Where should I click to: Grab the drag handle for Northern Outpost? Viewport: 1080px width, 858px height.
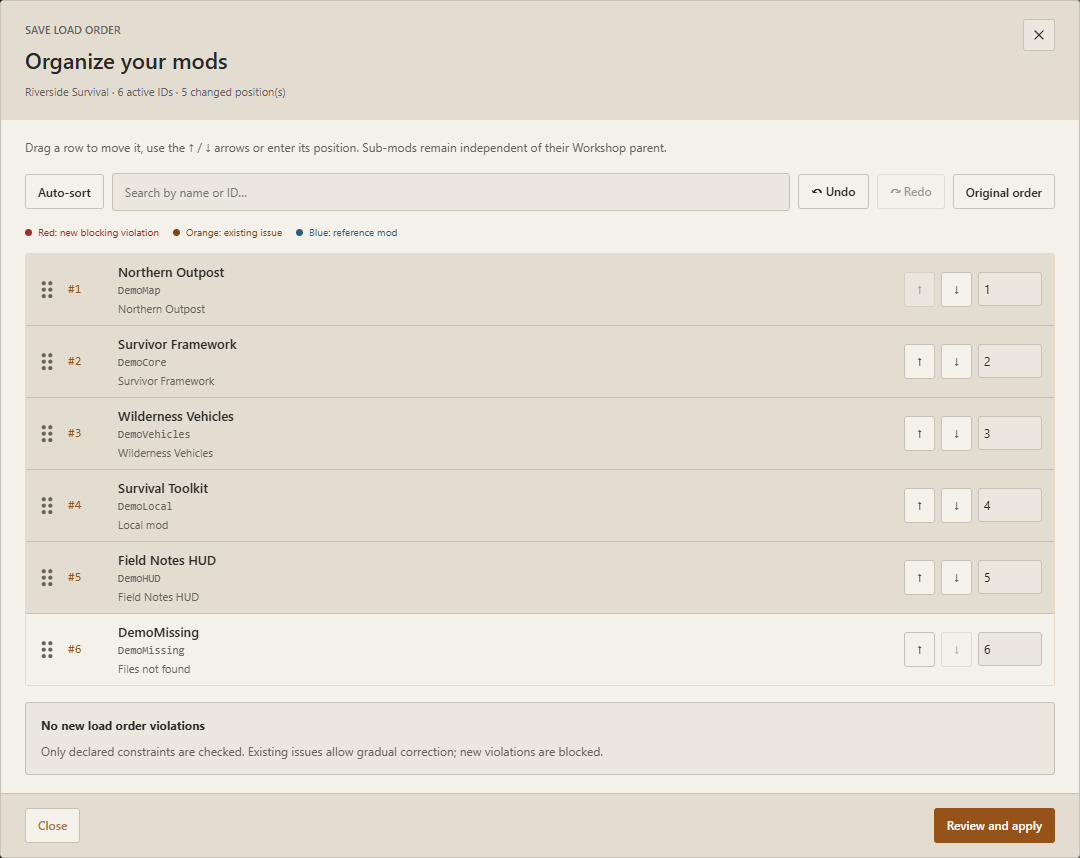click(47, 289)
